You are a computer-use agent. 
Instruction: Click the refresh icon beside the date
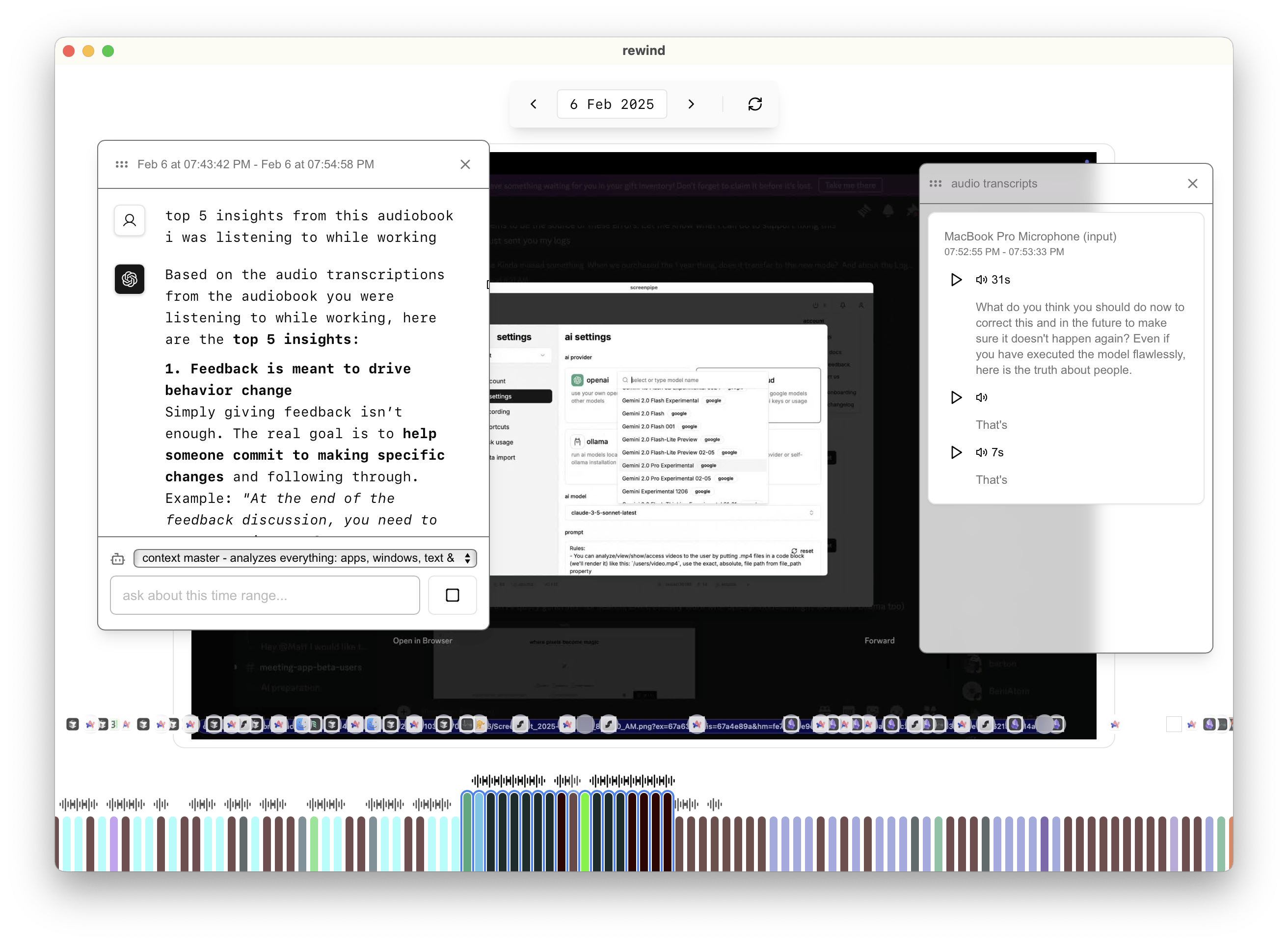(754, 104)
